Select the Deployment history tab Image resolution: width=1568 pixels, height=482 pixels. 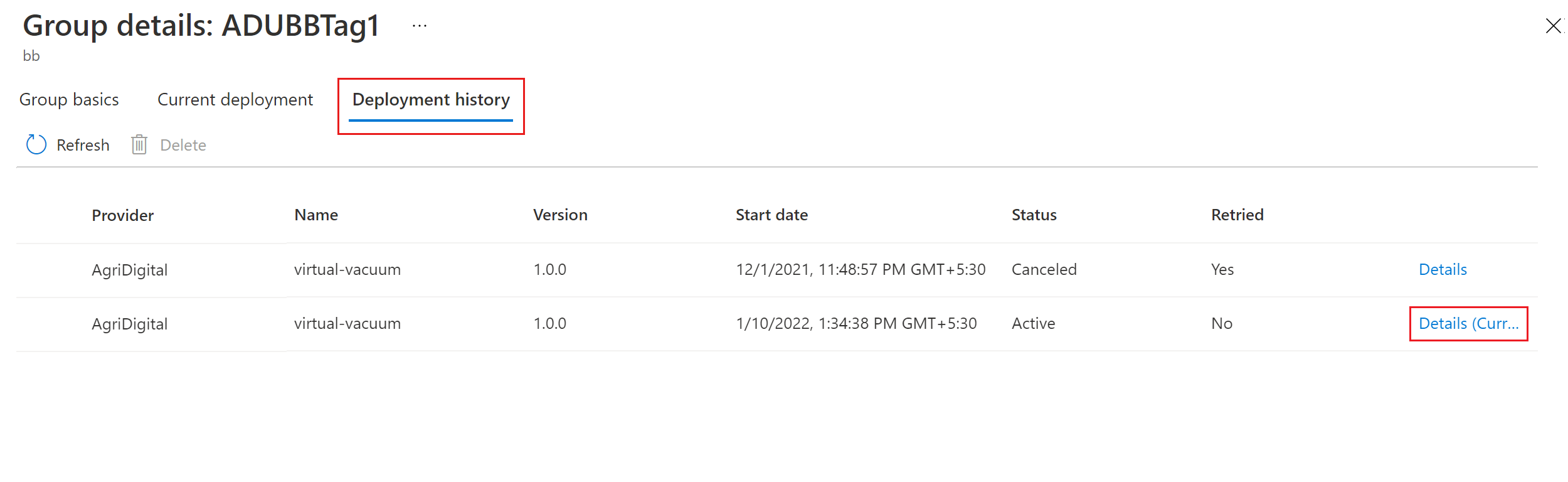click(x=431, y=99)
